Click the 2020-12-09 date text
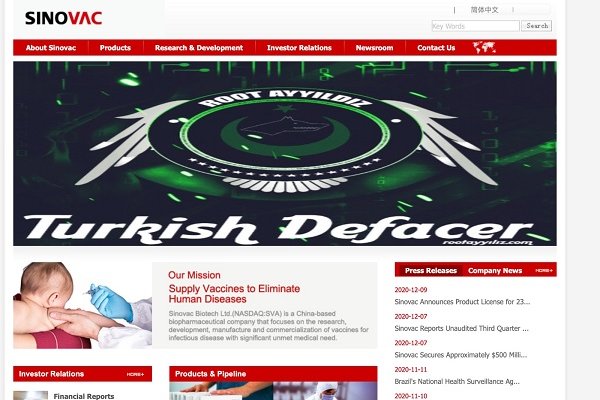The width and height of the screenshot is (600, 400). click(x=411, y=290)
